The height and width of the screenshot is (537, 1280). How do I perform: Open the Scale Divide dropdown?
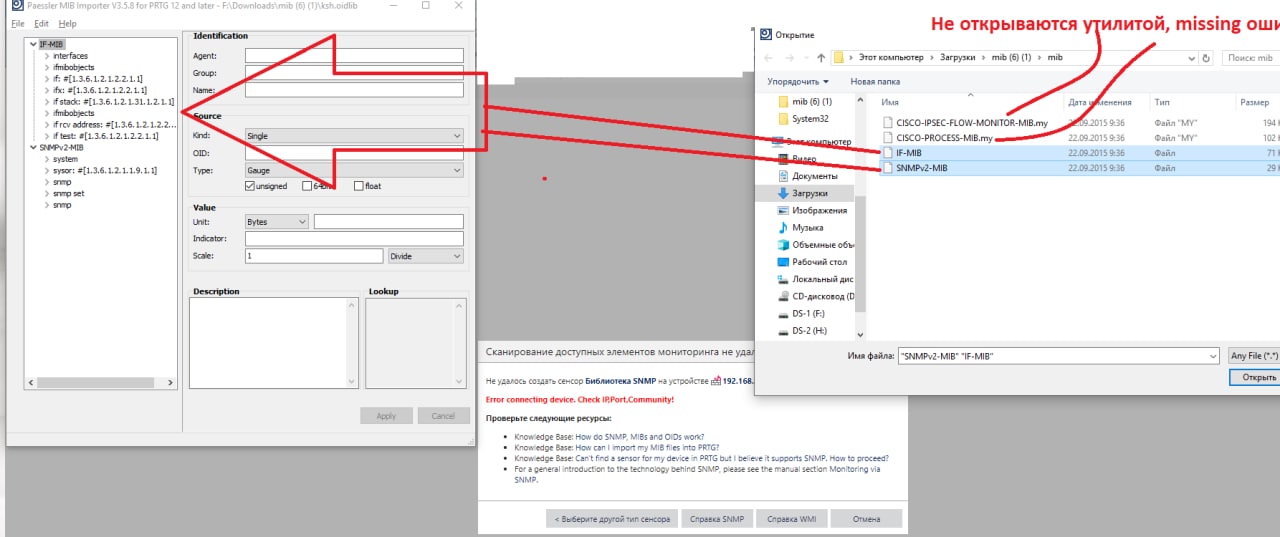click(x=426, y=256)
